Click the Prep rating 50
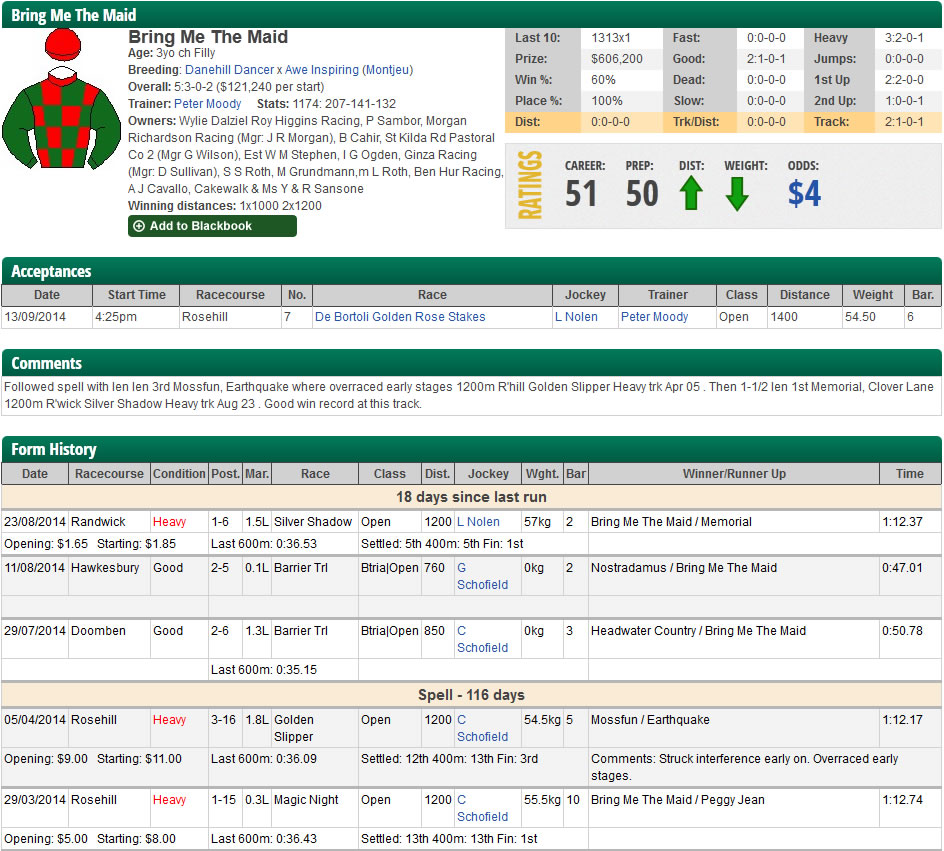Screen dimensions: 944x851 (x=642, y=193)
